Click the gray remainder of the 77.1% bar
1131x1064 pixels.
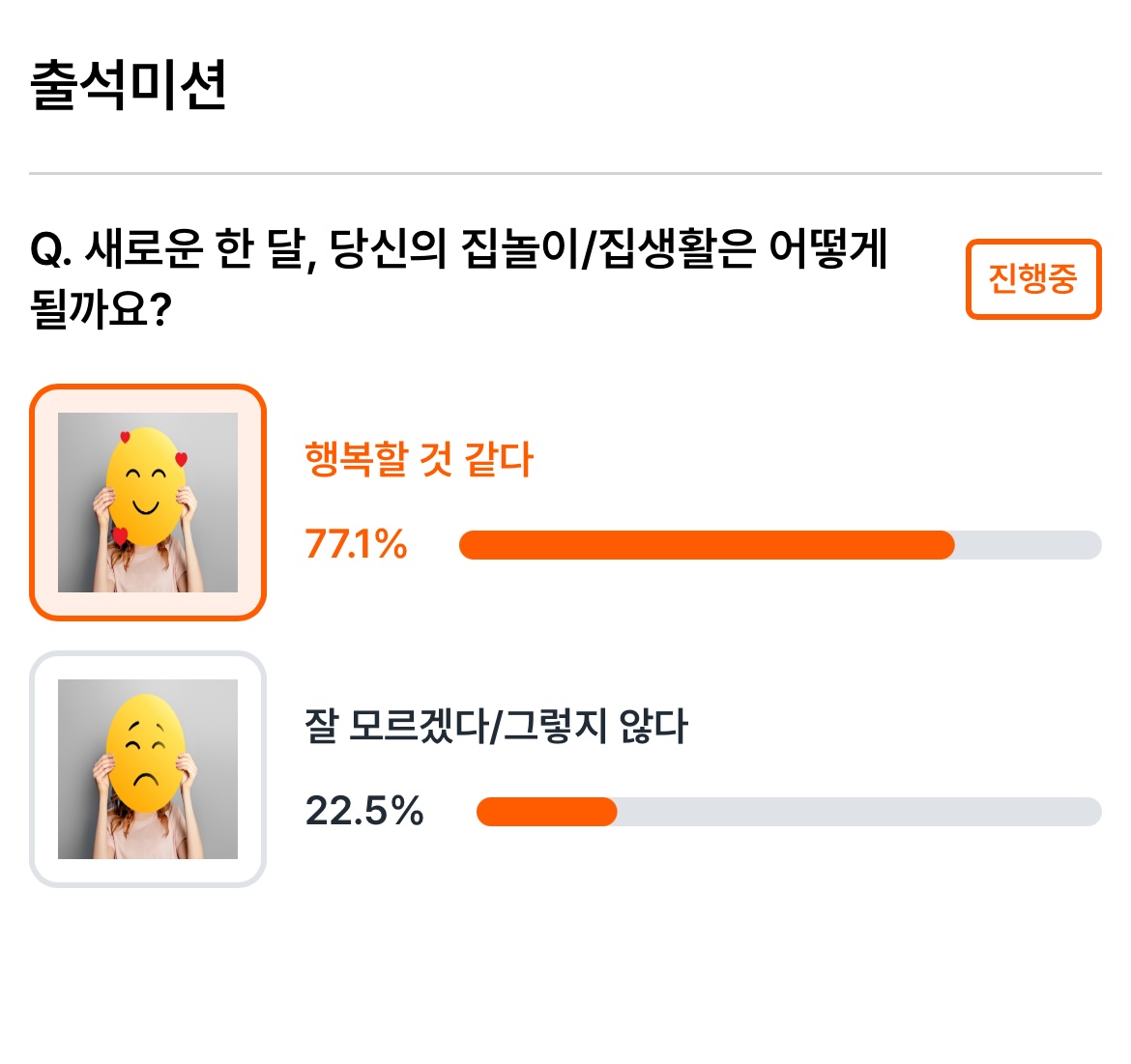(1028, 545)
